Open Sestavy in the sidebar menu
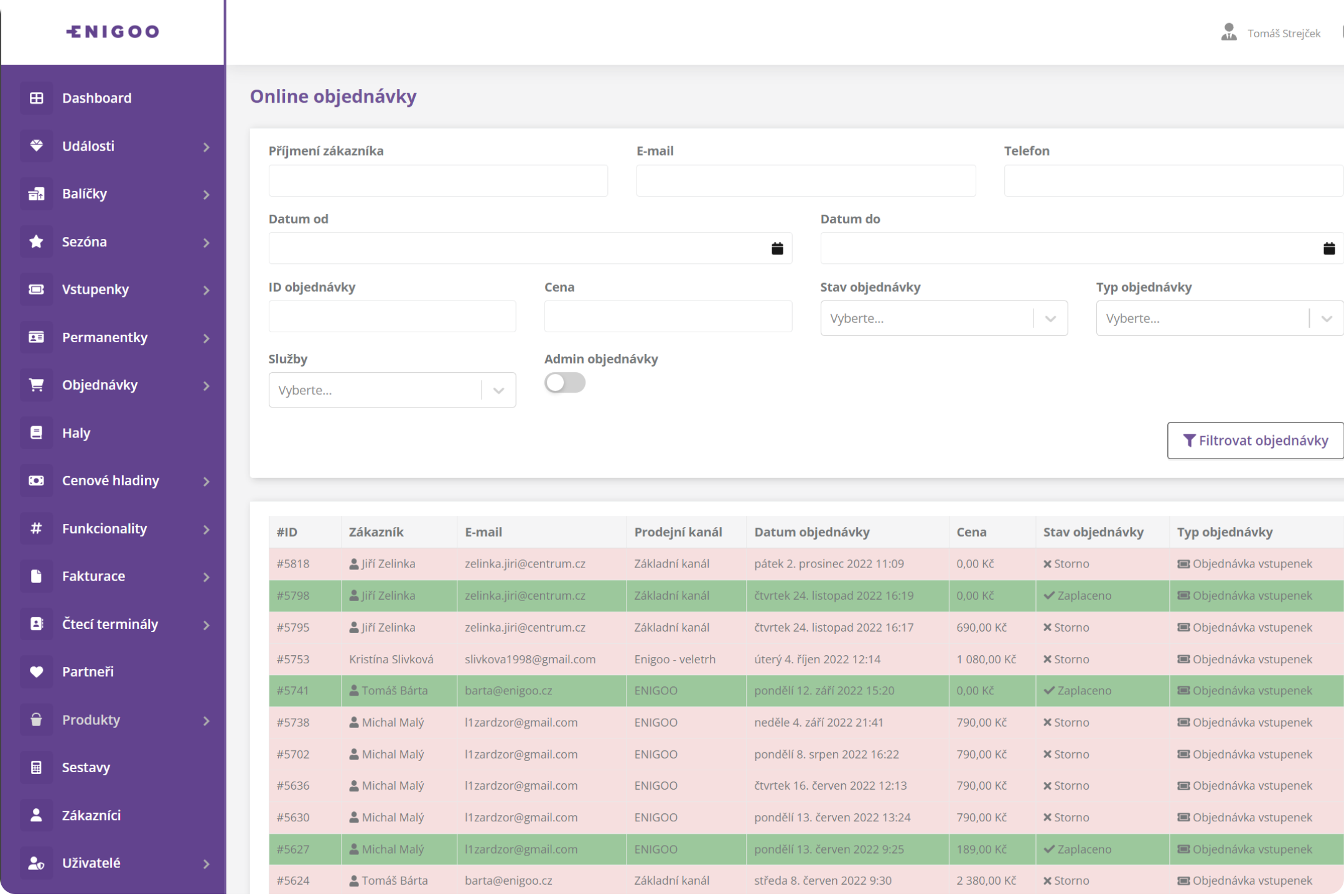Screen dimensions: 1344x896 pyautogui.click(x=86, y=768)
